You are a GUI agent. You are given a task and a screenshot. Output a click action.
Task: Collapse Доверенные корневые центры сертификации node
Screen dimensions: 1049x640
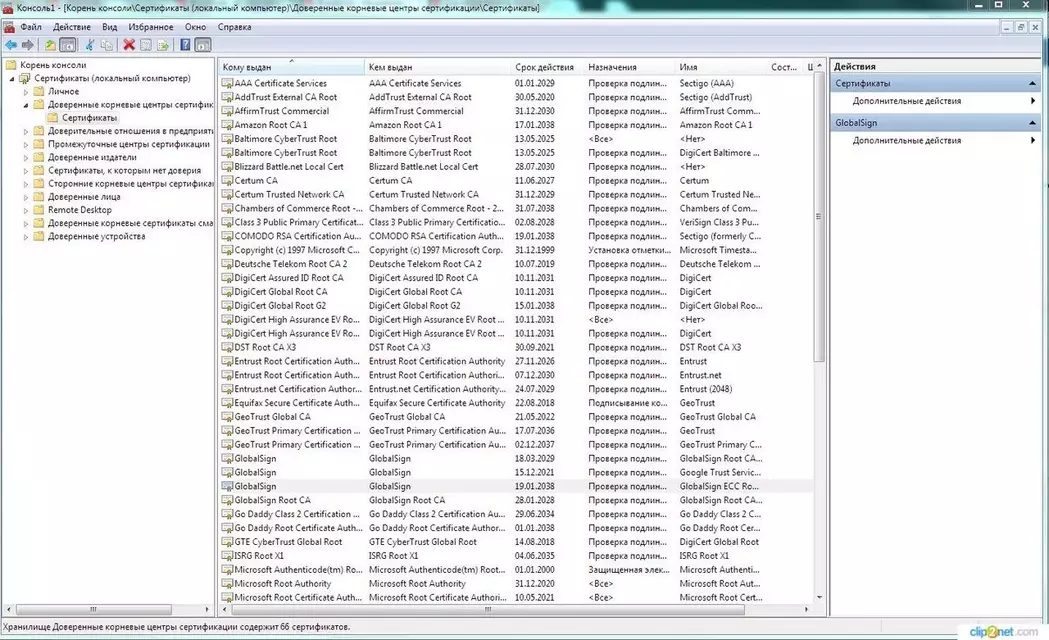[x=26, y=105]
